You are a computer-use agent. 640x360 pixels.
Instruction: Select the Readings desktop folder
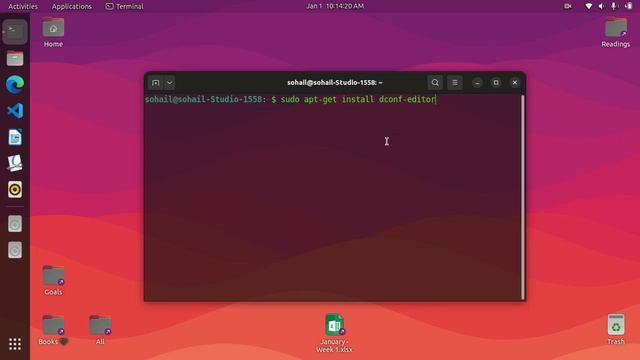(616, 33)
